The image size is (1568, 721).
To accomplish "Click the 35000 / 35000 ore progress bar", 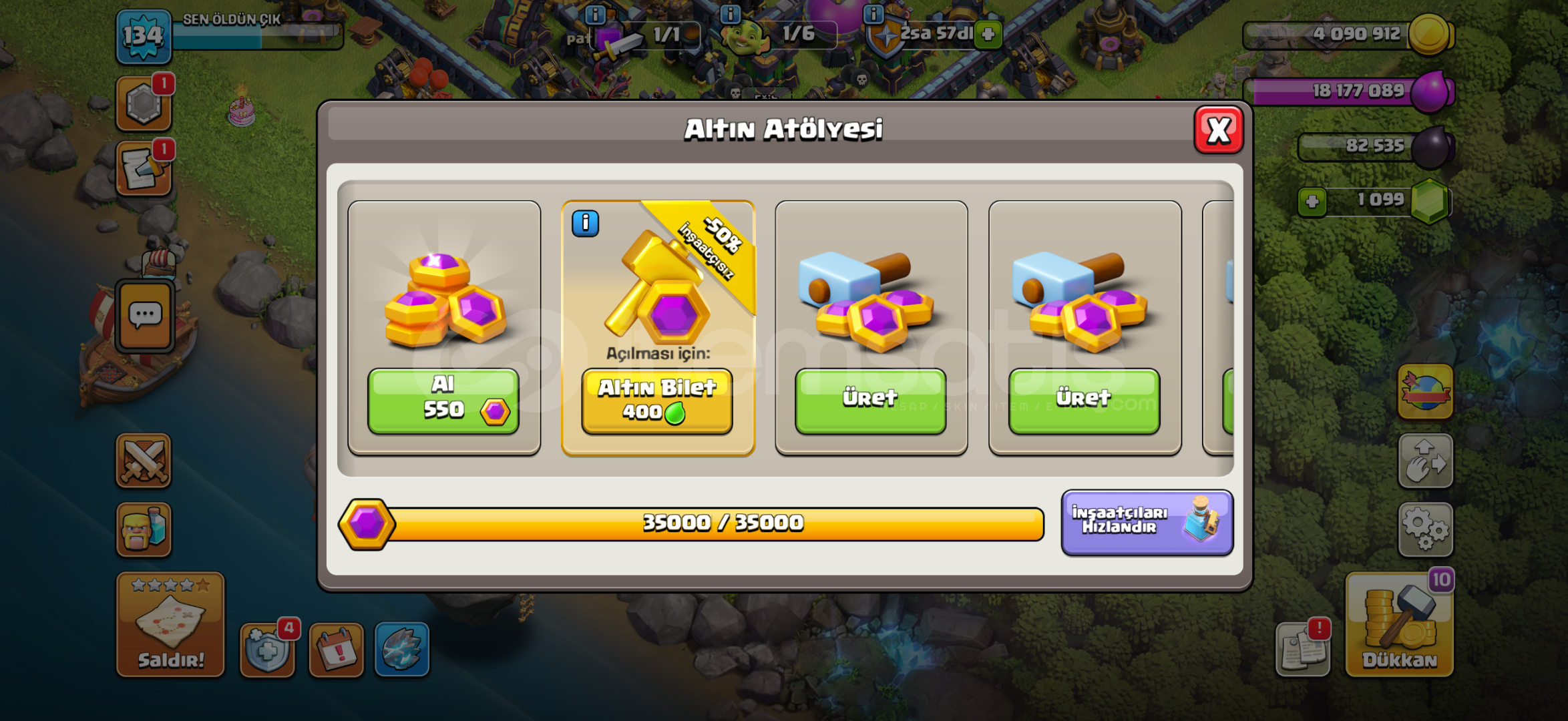I will (692, 523).
